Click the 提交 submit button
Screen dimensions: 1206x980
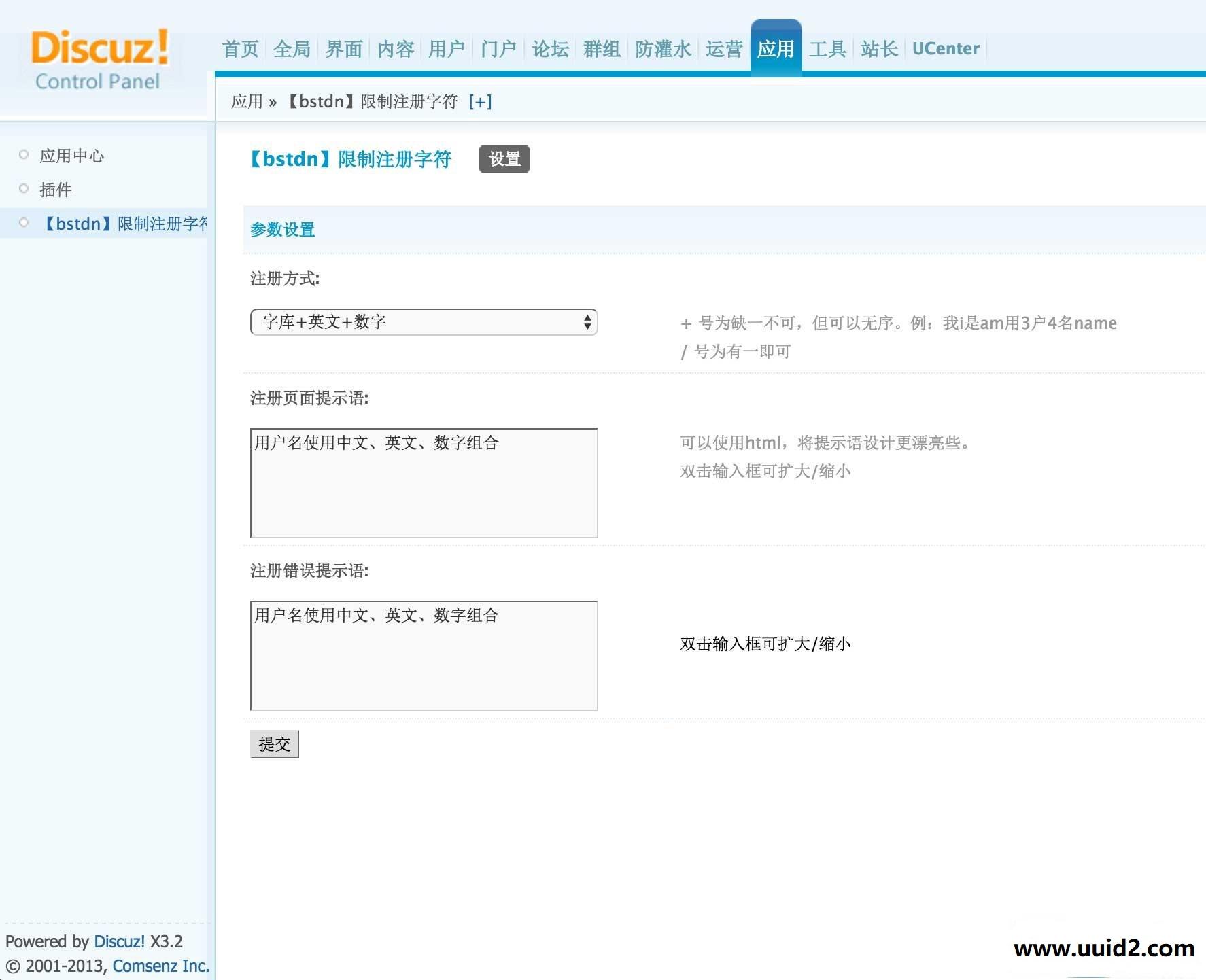(x=274, y=743)
